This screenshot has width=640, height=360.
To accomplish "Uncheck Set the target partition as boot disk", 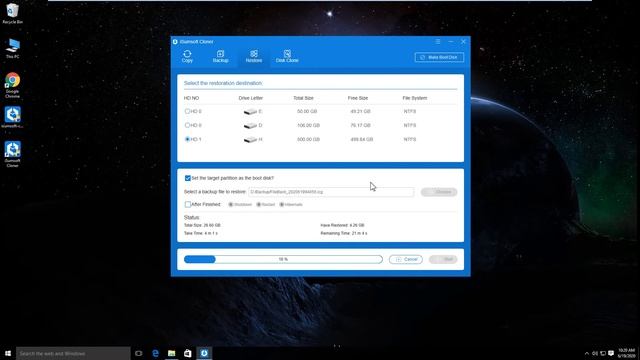I will tap(188, 178).
